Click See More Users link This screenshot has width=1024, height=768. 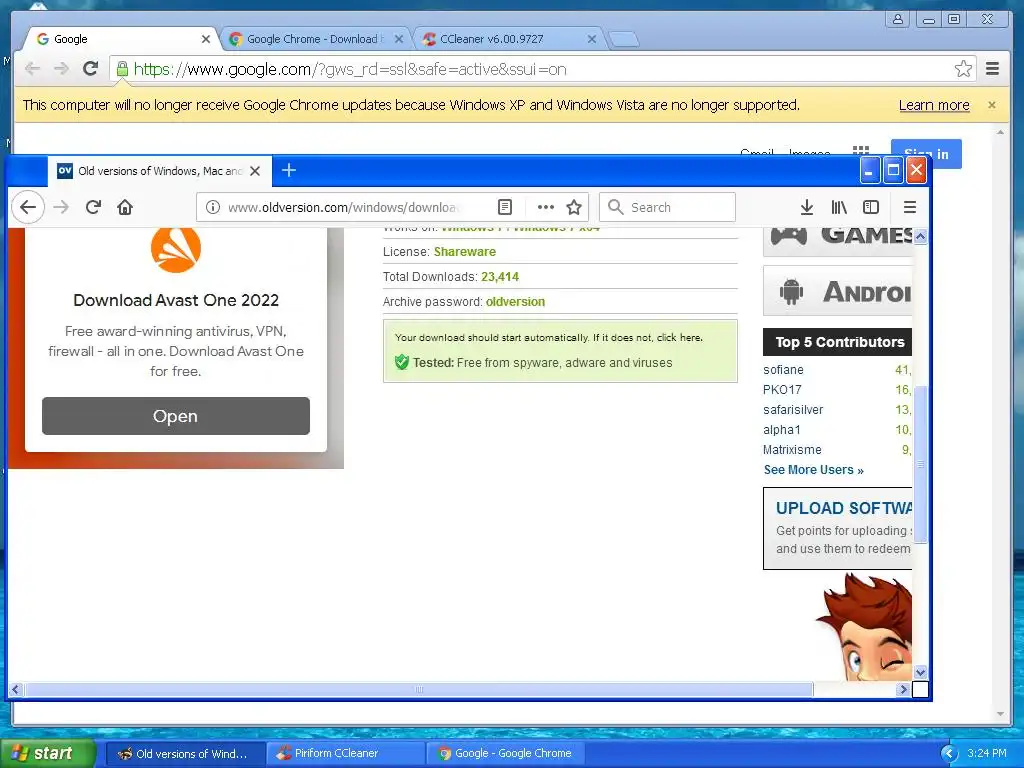point(814,470)
